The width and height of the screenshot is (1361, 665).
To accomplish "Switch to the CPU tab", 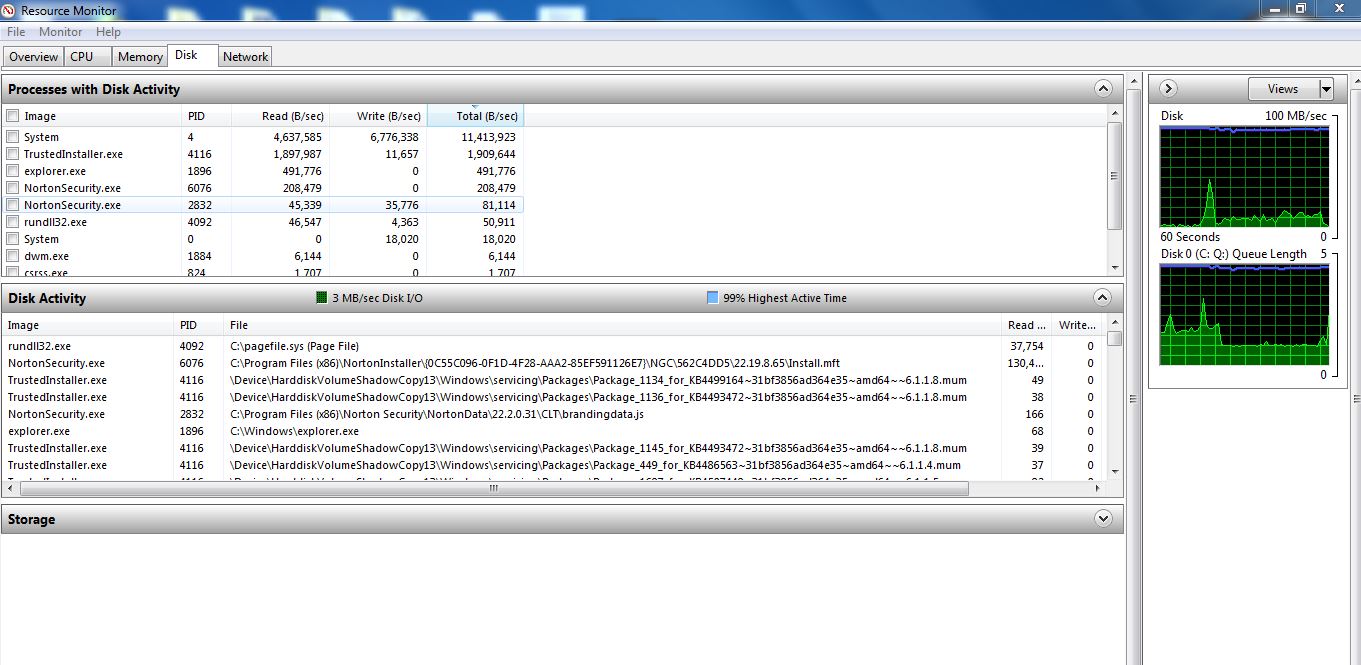I will pyautogui.click(x=82, y=57).
